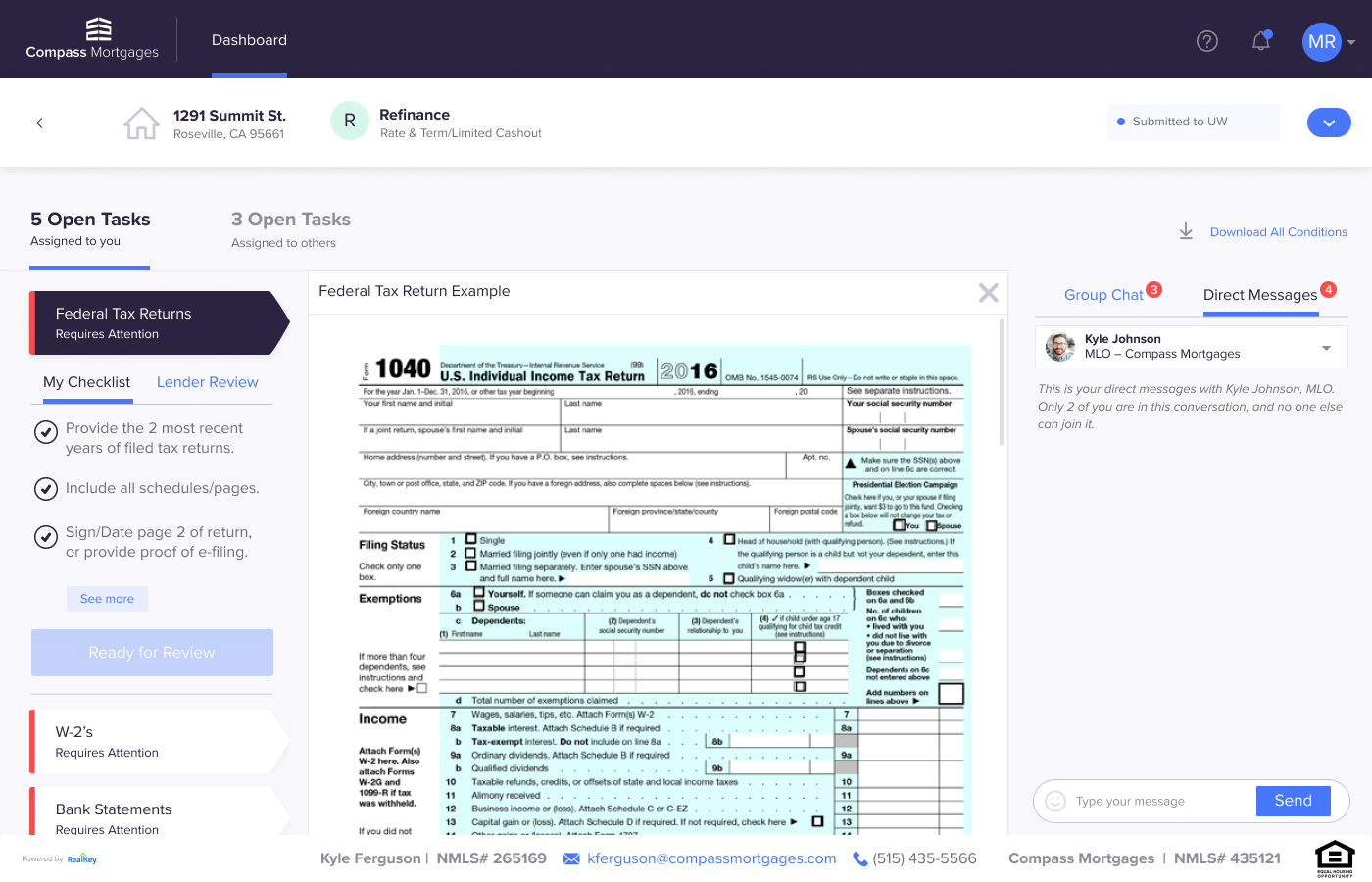The width and height of the screenshot is (1372, 882).
Task: Send the message with the Send button
Action: 1293,801
